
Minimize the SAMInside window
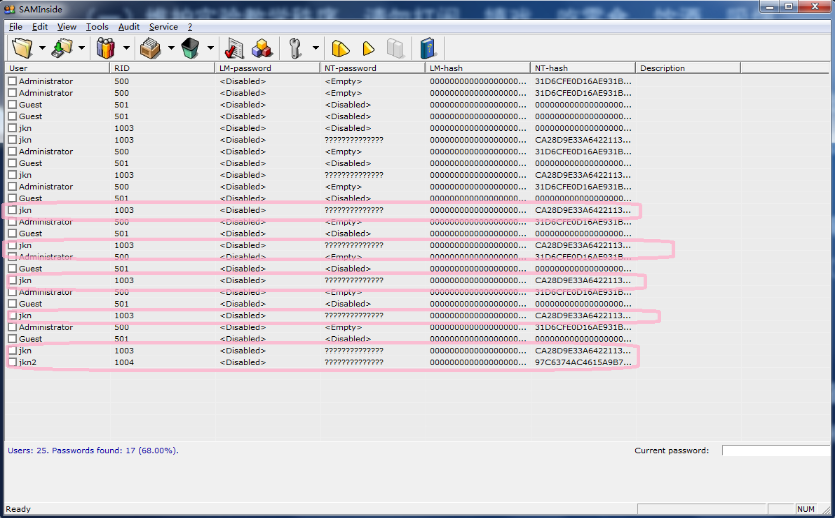coord(770,6)
